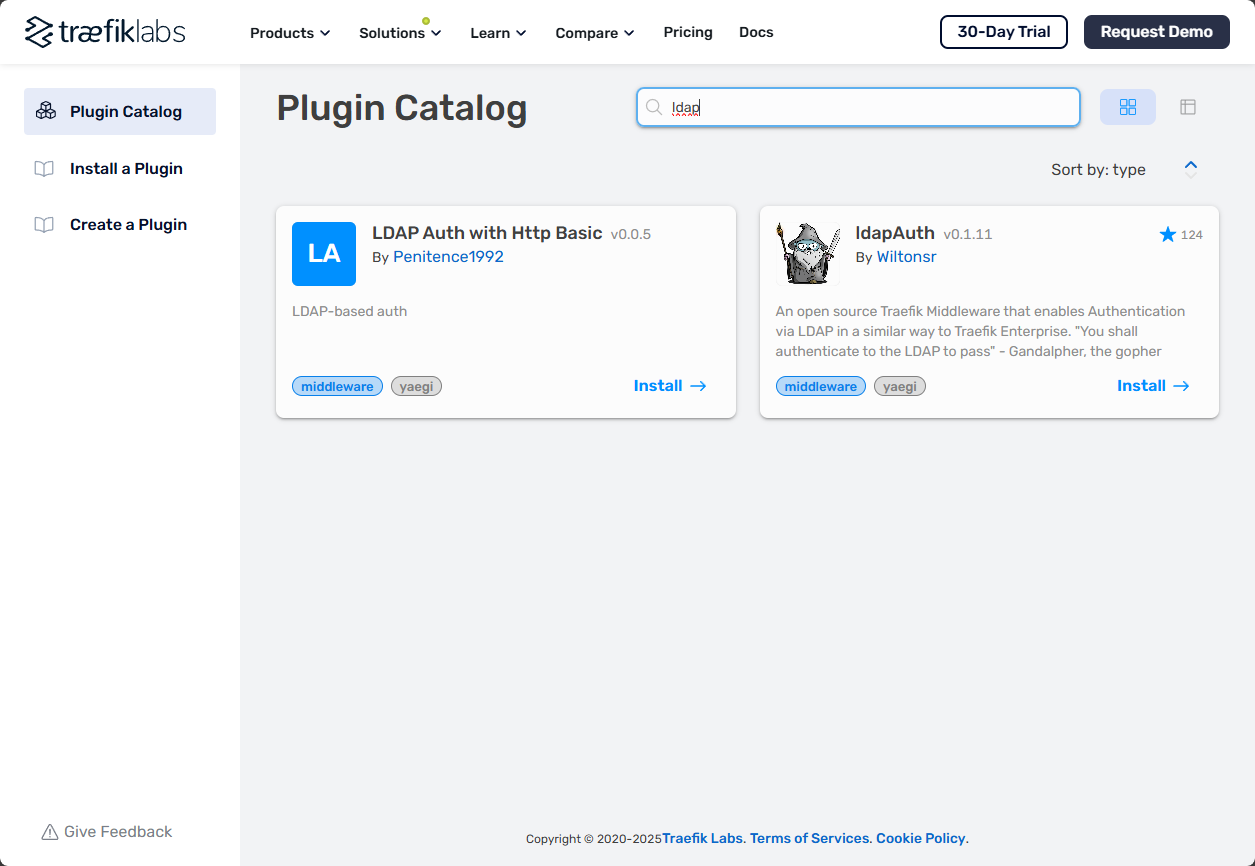Viewport: 1255px width, 866px height.
Task: Click the search magnifier icon
Action: 654,108
